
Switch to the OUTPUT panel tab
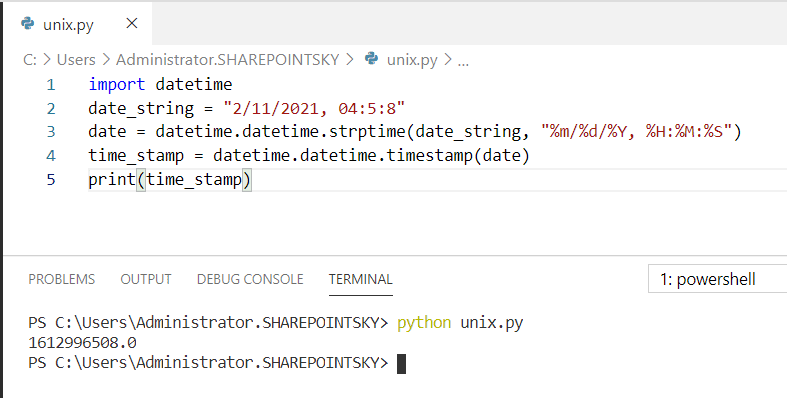click(146, 279)
